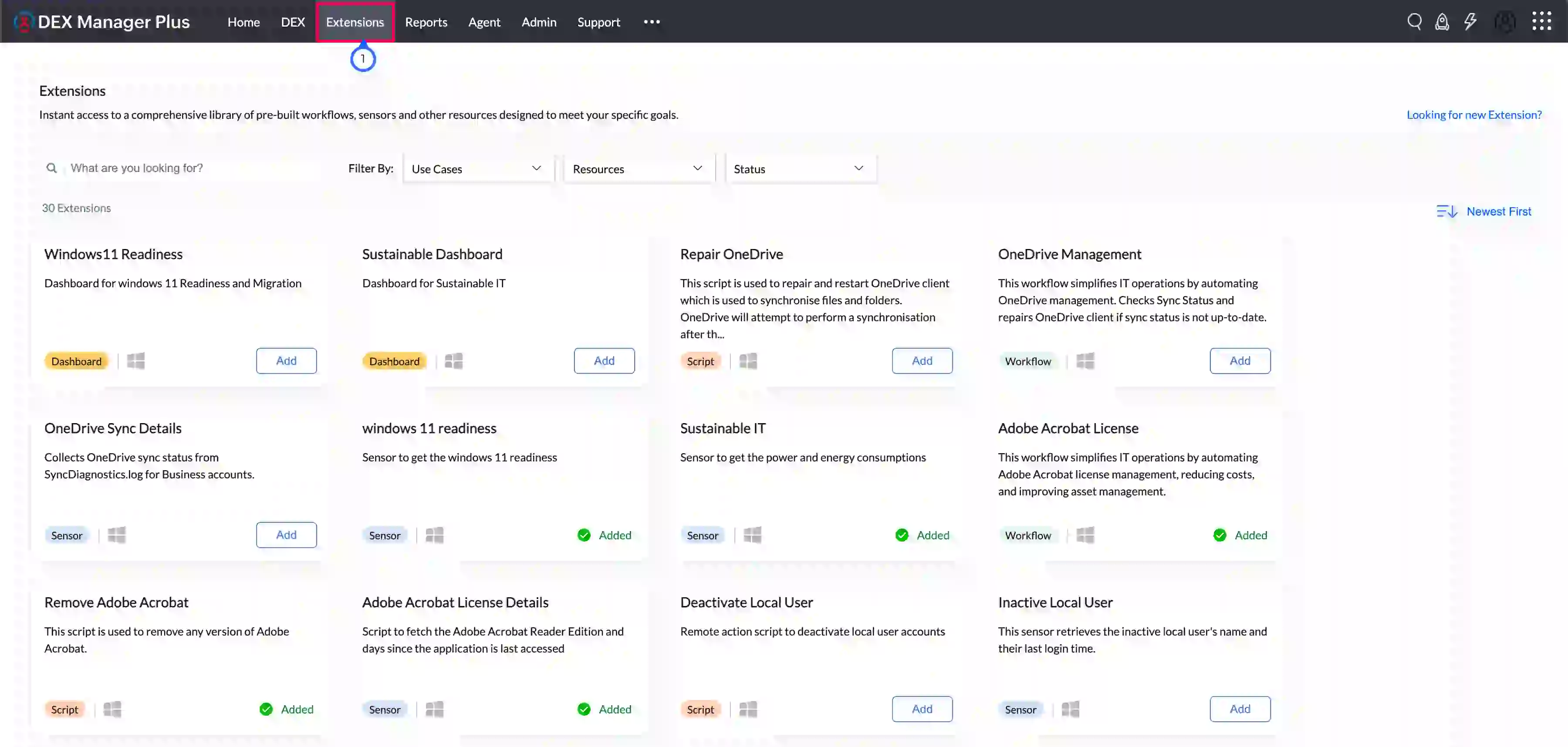Open the Reports tab
Image resolution: width=1568 pixels, height=747 pixels.
point(426,22)
